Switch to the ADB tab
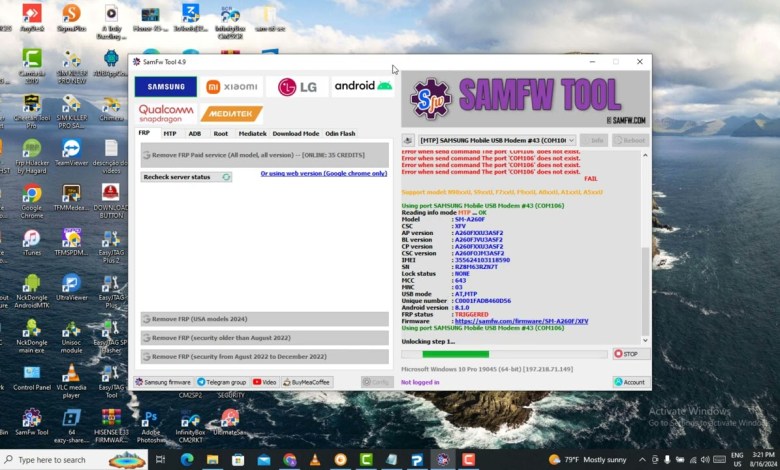The width and height of the screenshot is (780, 470). 195,133
